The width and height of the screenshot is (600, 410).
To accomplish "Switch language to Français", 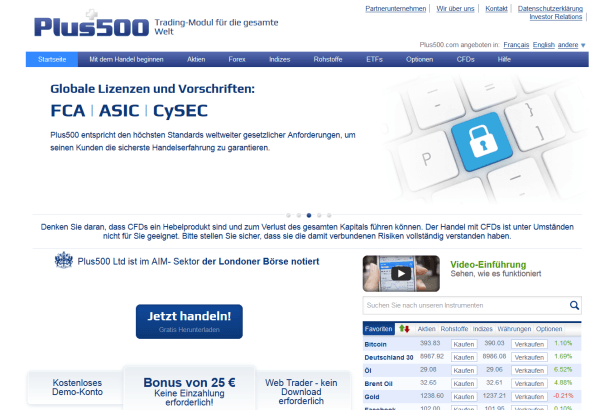I will (x=516, y=45).
